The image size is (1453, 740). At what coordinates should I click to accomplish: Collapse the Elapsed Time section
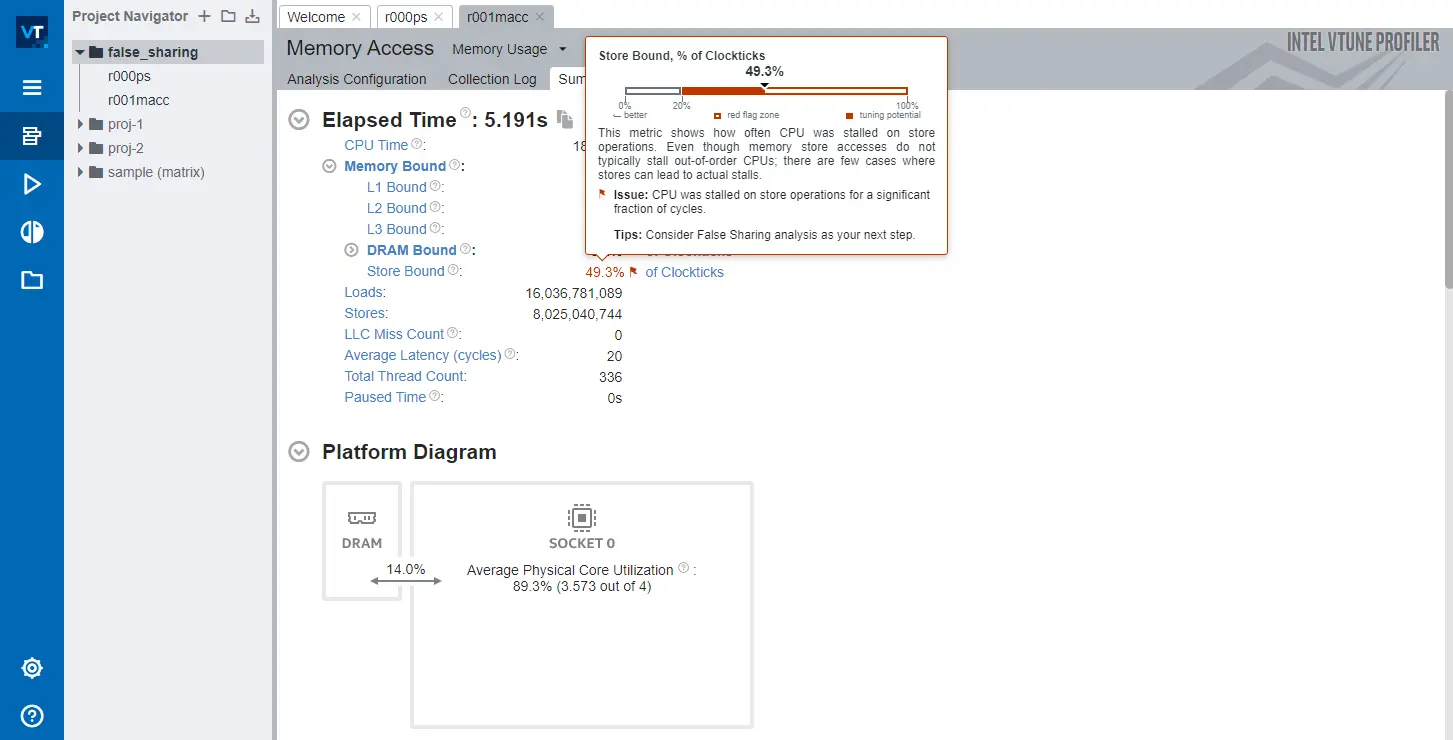(298, 120)
